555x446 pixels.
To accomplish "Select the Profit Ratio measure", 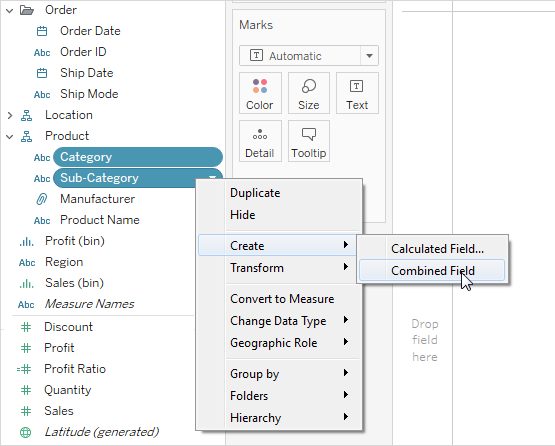I will click(75, 369).
